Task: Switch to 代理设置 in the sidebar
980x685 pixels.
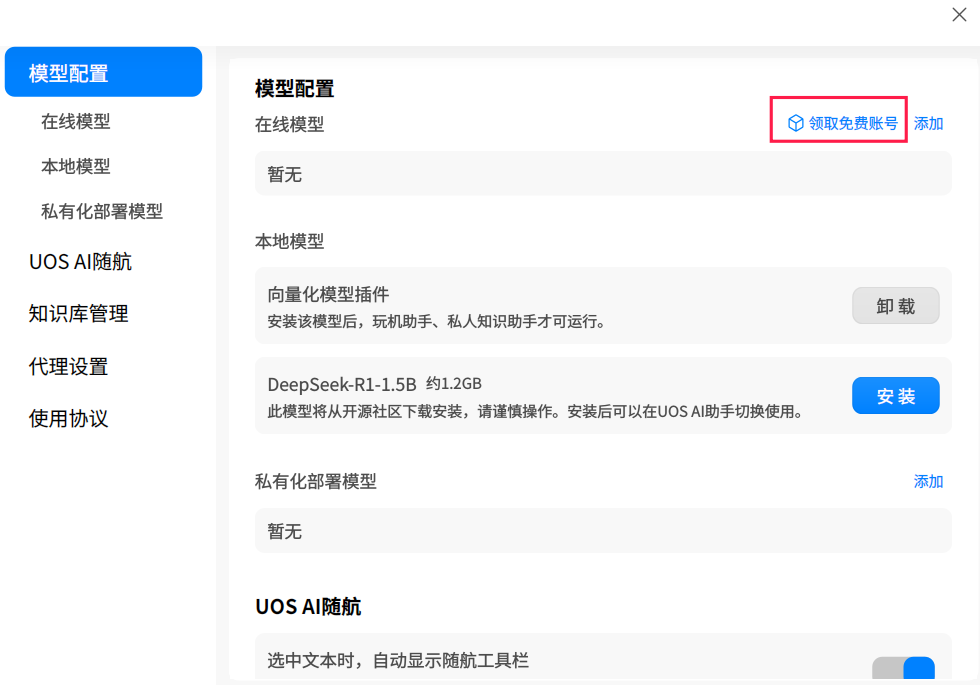Action: (68, 366)
